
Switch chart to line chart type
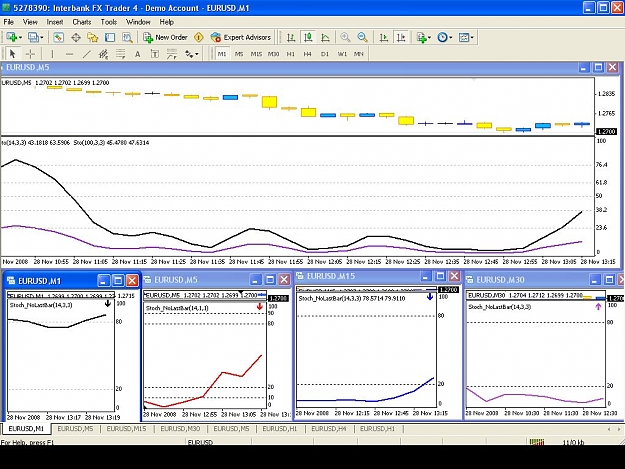[x=325, y=37]
